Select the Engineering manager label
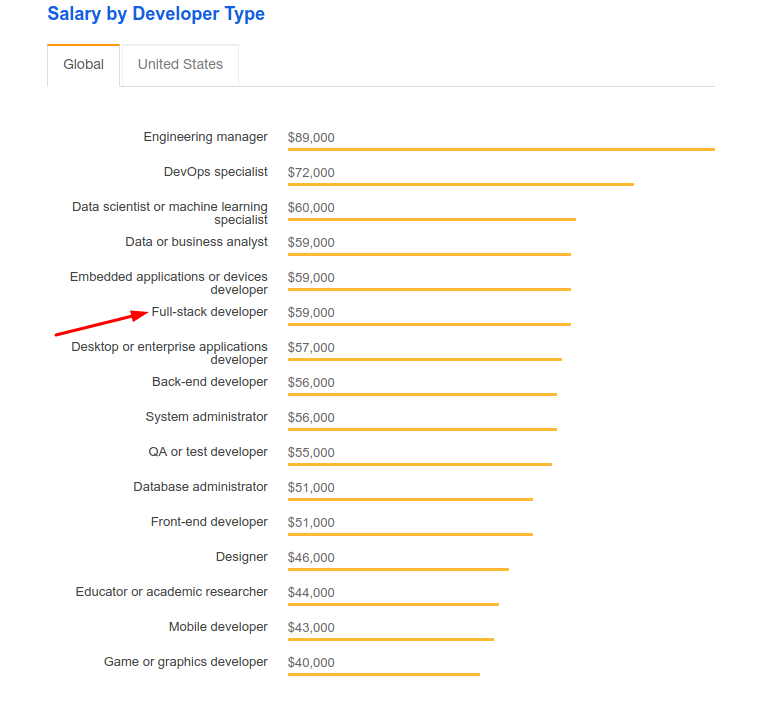 click(x=205, y=137)
